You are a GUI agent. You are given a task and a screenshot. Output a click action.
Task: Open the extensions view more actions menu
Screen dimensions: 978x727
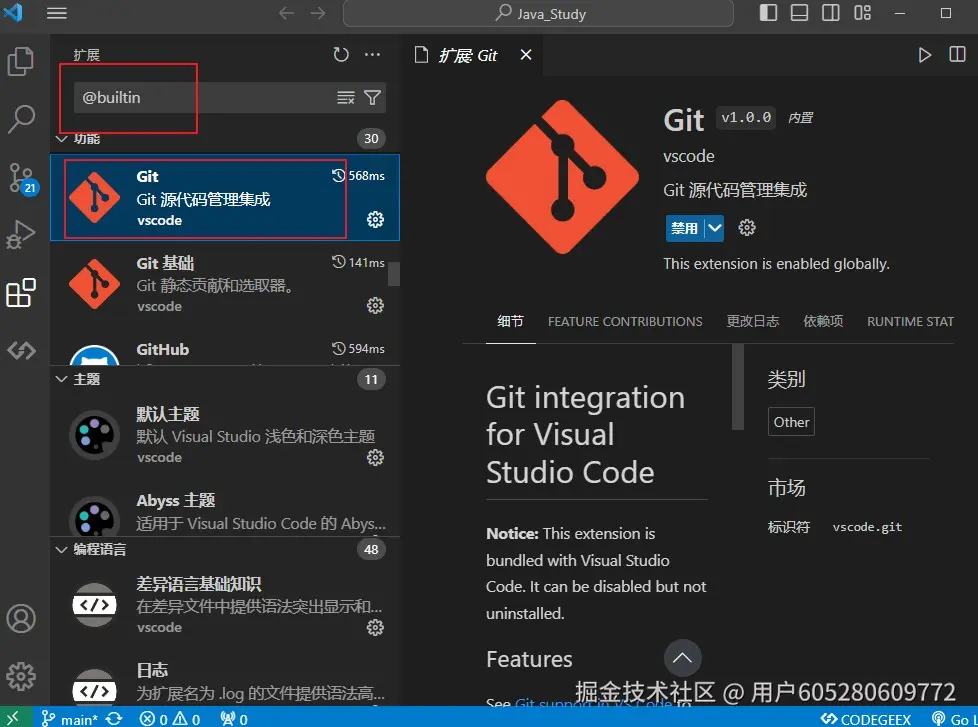tap(372, 54)
